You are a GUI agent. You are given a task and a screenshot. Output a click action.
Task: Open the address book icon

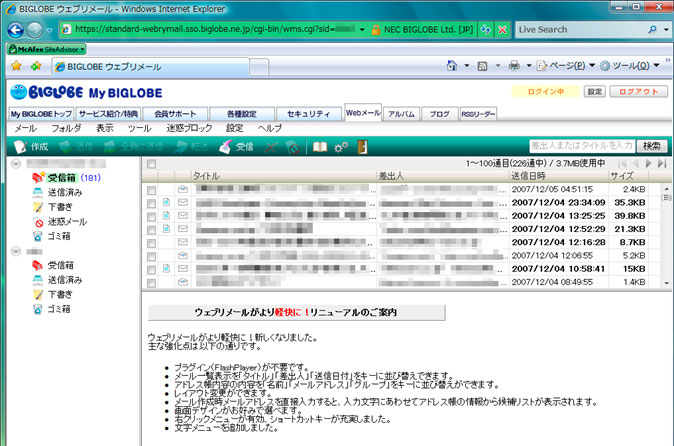point(320,147)
